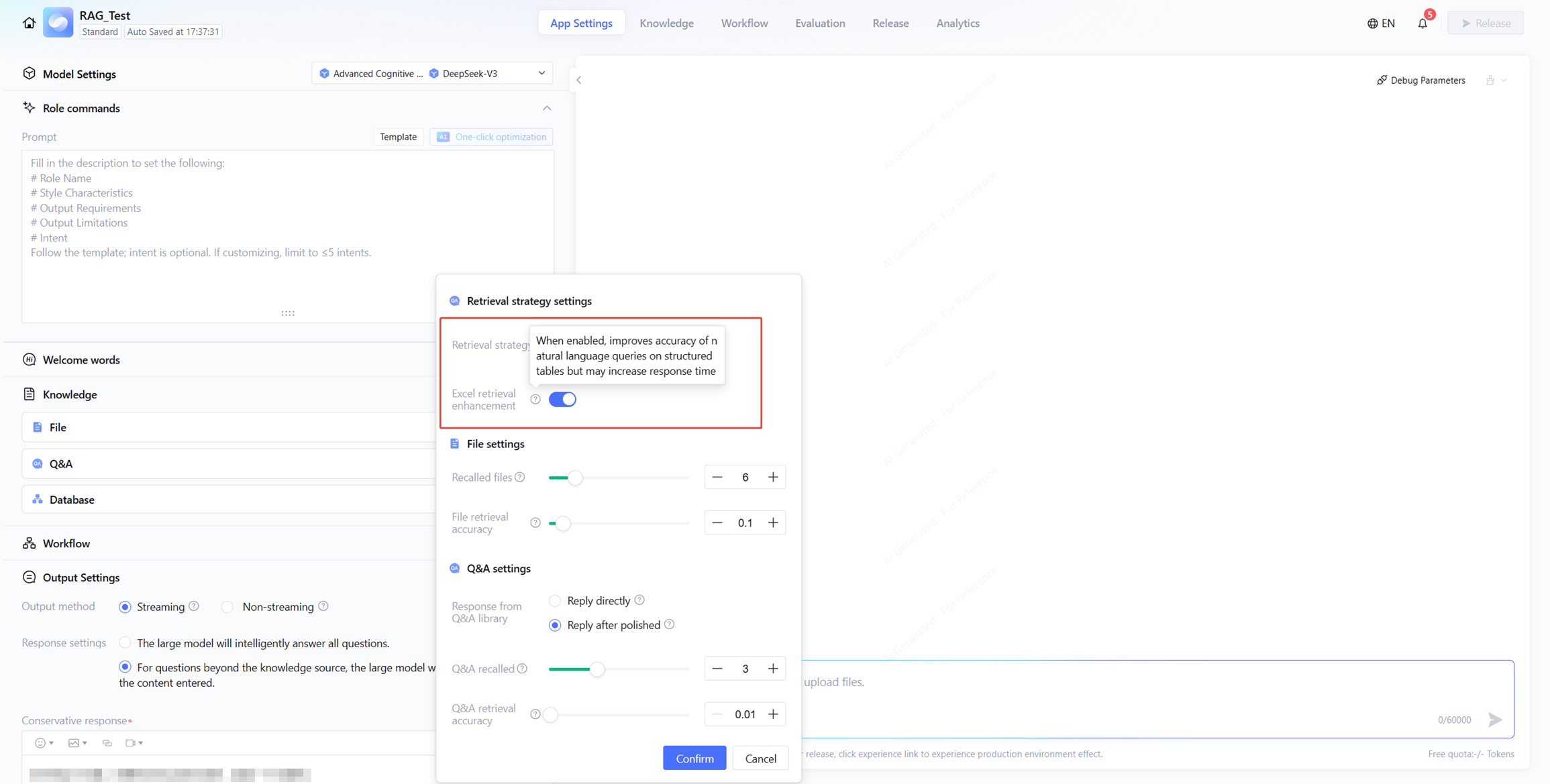Select Non-streaming output method
1550x784 pixels.
coord(227,607)
